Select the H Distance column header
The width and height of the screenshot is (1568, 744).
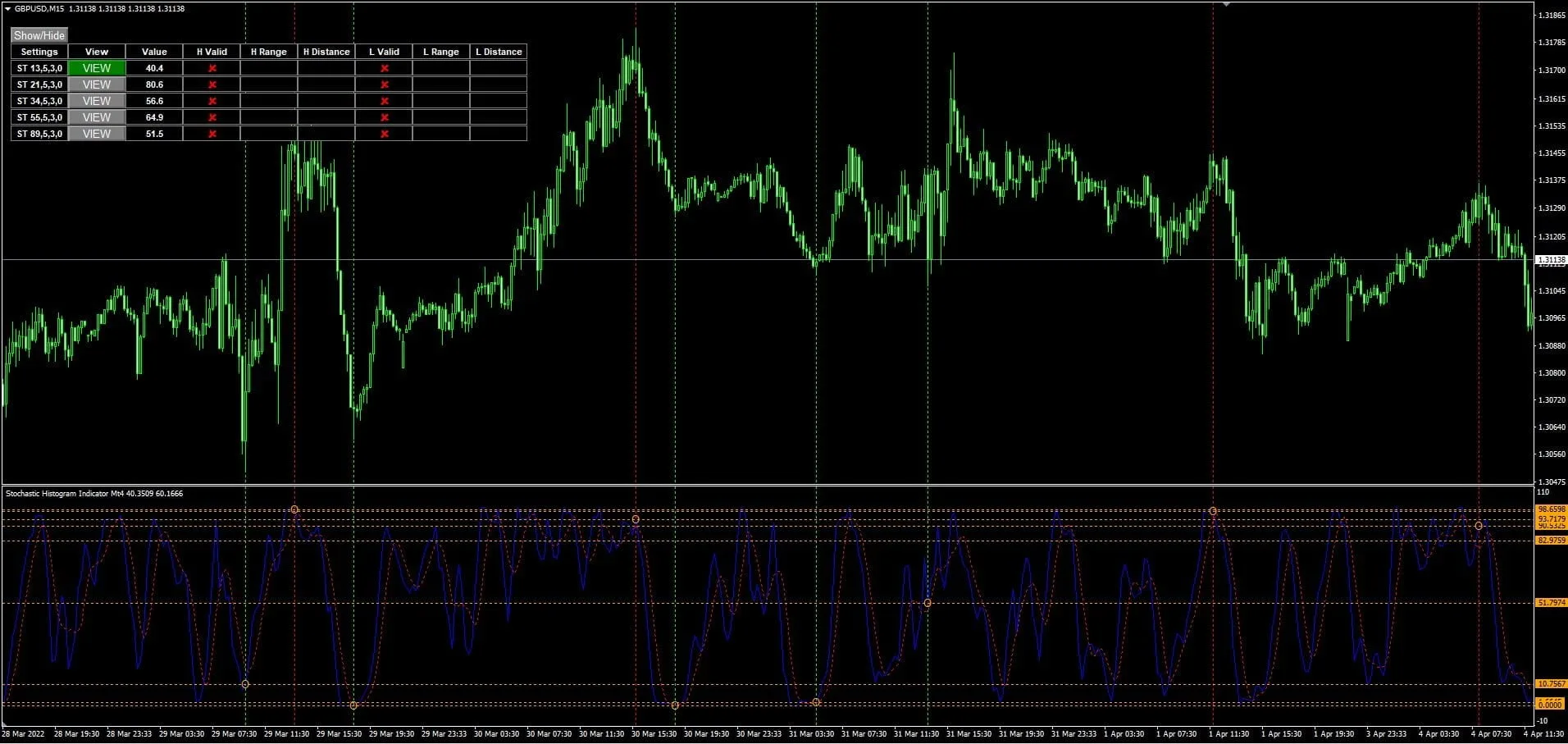325,52
